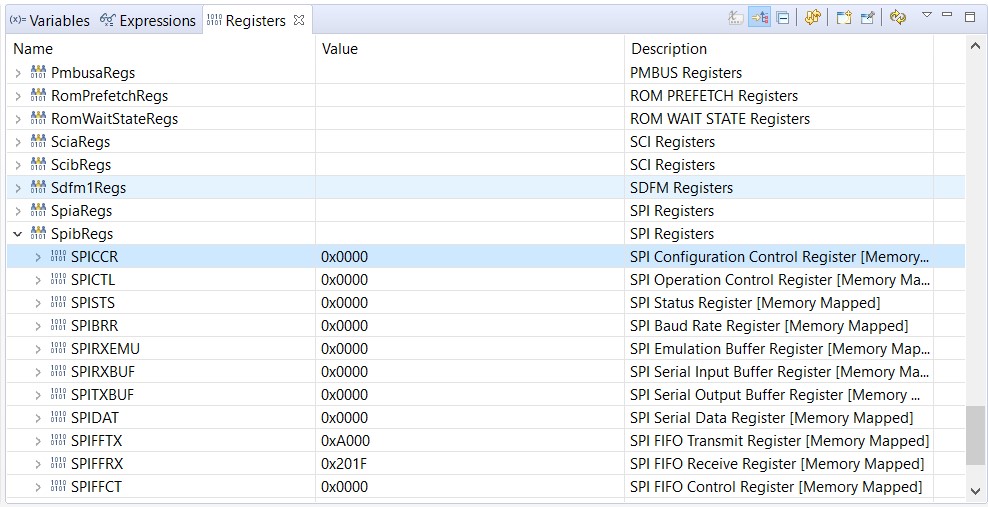
Task: Expand the SPITXBUF register bits
Action: click(38, 395)
